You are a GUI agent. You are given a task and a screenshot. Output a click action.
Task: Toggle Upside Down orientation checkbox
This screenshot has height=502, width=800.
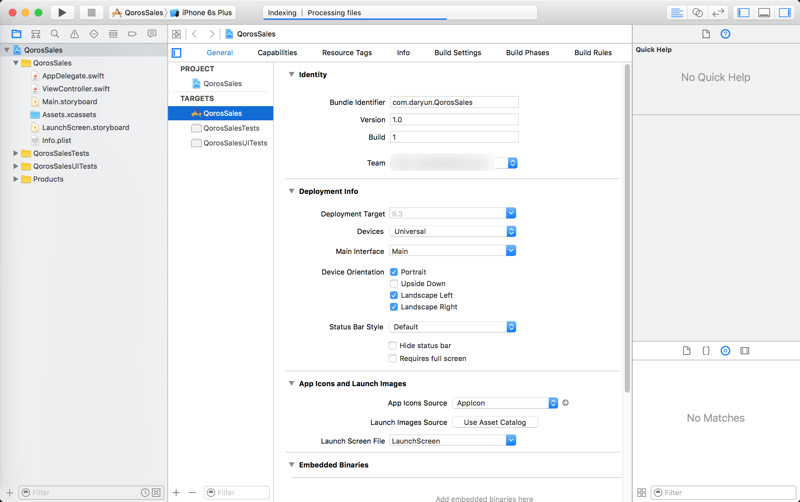click(394, 284)
